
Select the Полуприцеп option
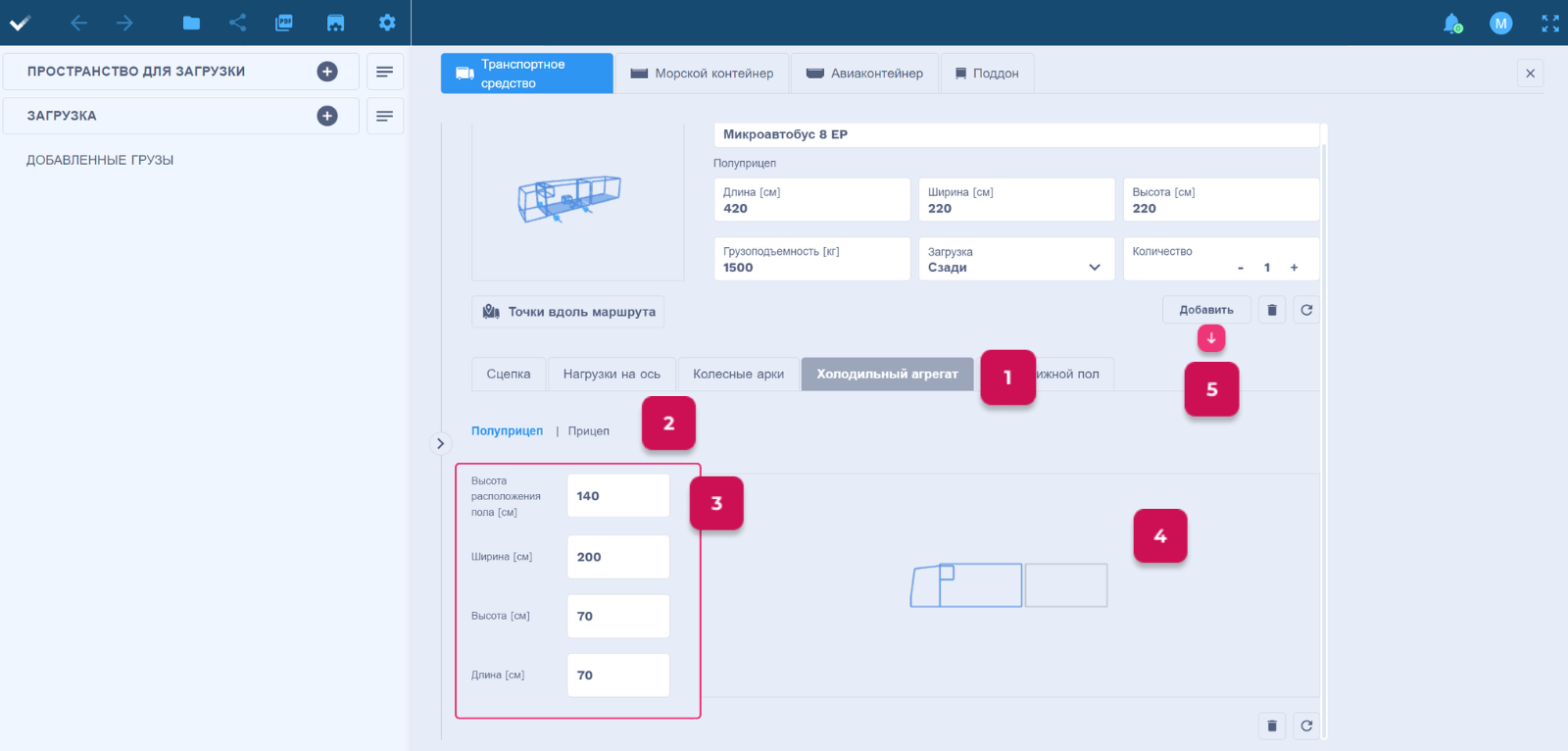[x=507, y=431]
